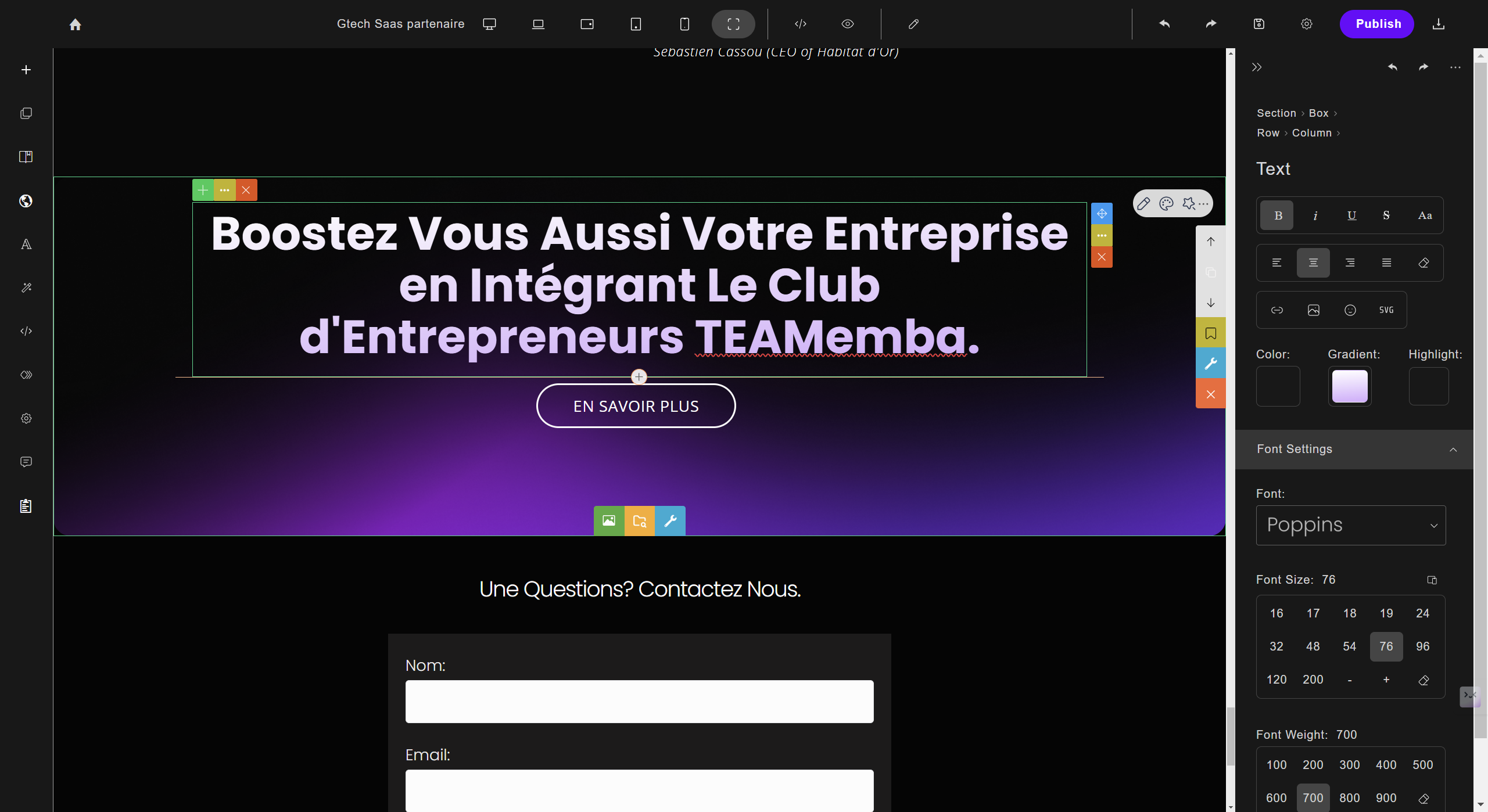Open page settings gear in top toolbar
The width and height of the screenshot is (1488, 812).
1306,24
